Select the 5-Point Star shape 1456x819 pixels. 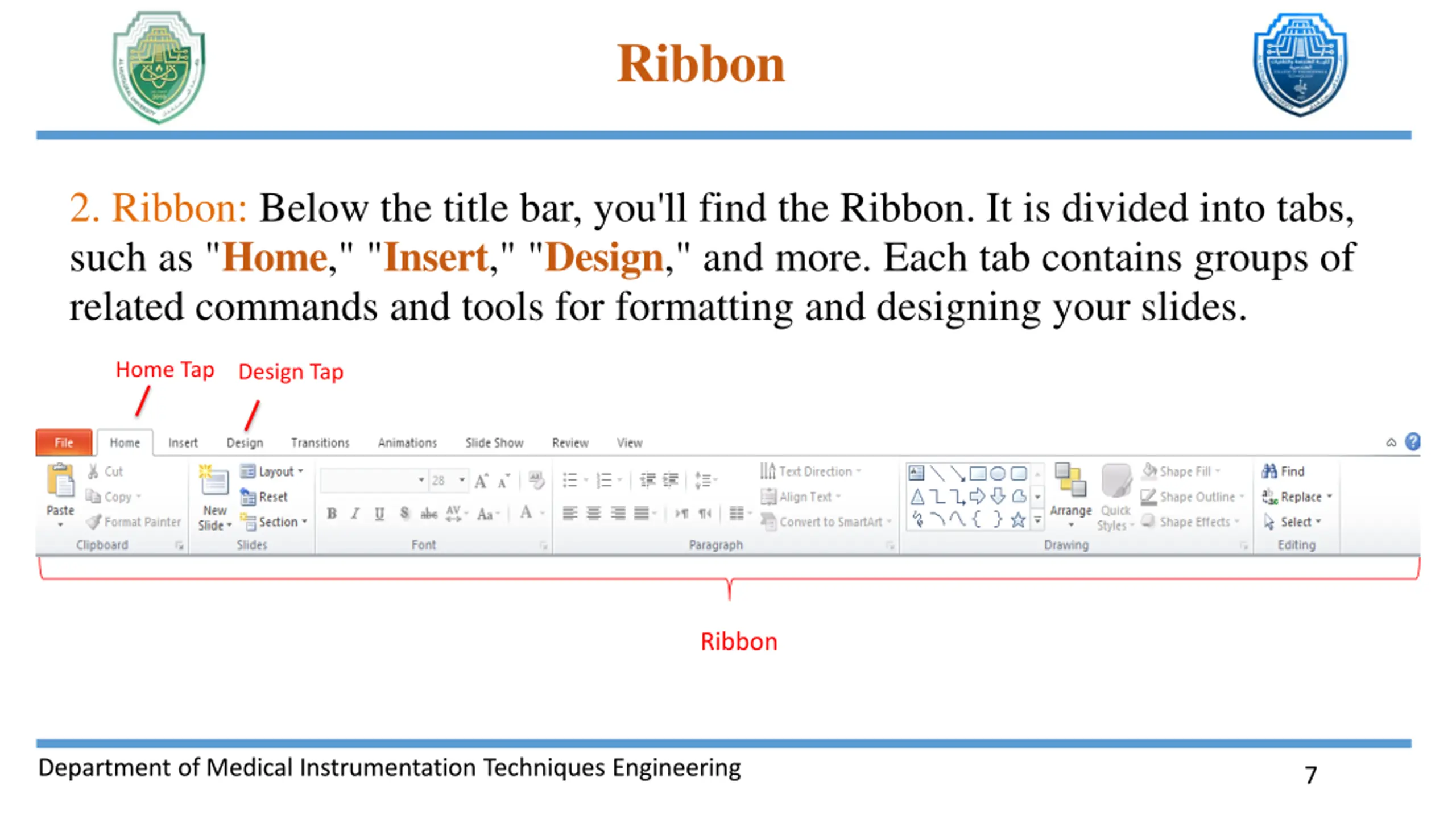pyautogui.click(x=1018, y=519)
